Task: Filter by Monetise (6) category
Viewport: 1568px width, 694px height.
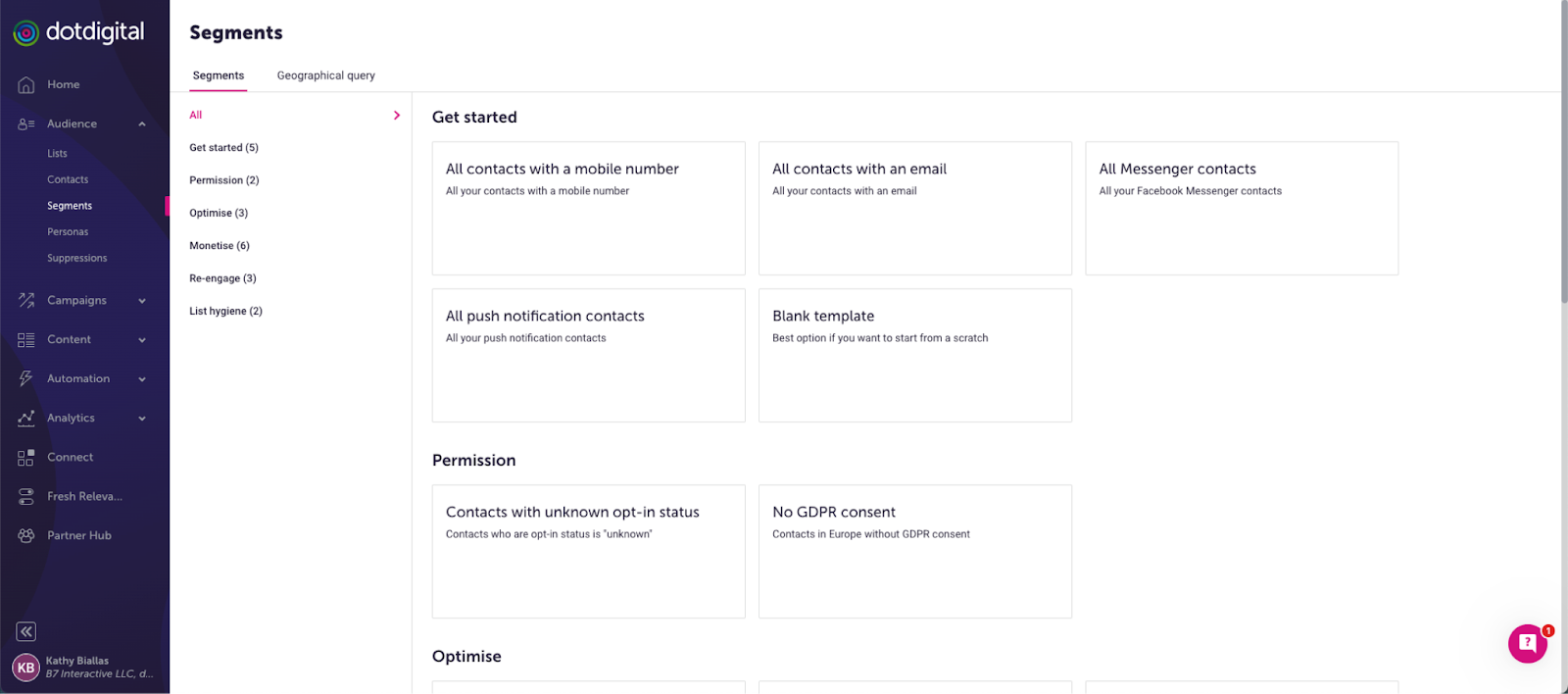Action: coord(220,246)
